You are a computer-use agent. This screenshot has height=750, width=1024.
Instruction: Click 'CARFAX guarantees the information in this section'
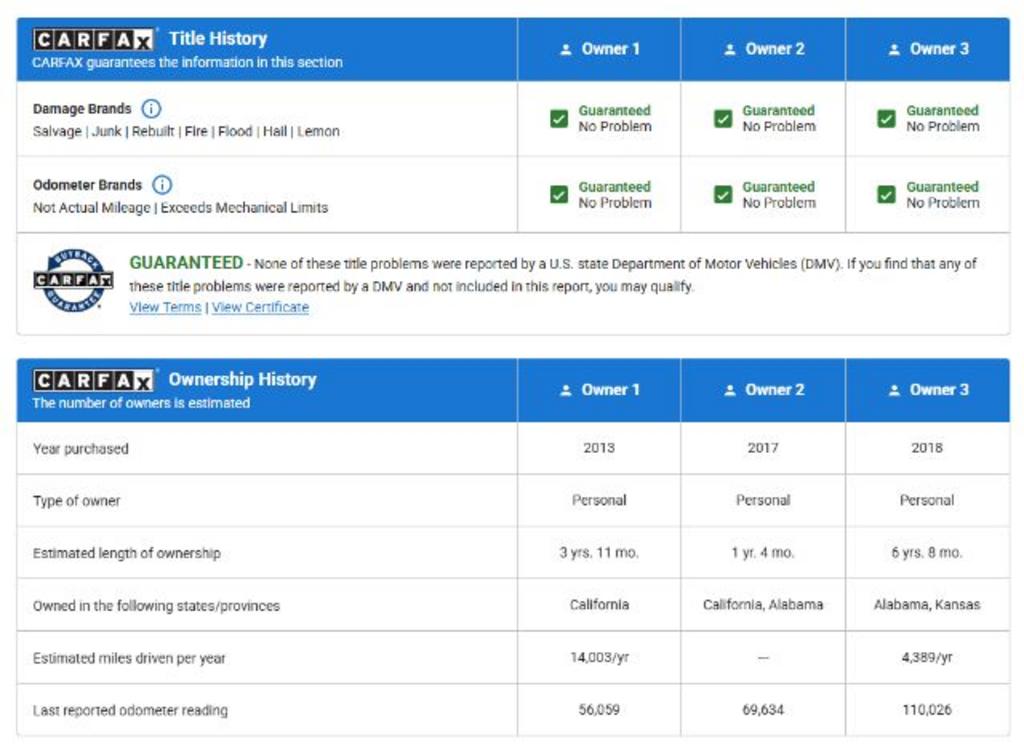(x=187, y=63)
